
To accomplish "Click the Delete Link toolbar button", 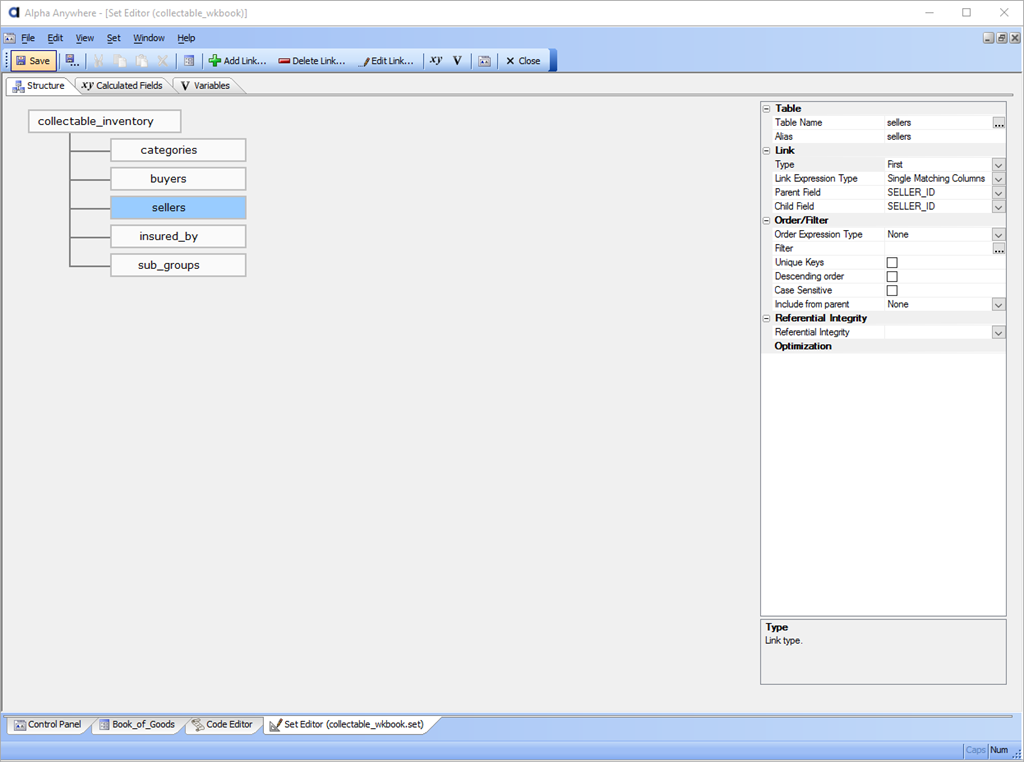I will tap(311, 61).
